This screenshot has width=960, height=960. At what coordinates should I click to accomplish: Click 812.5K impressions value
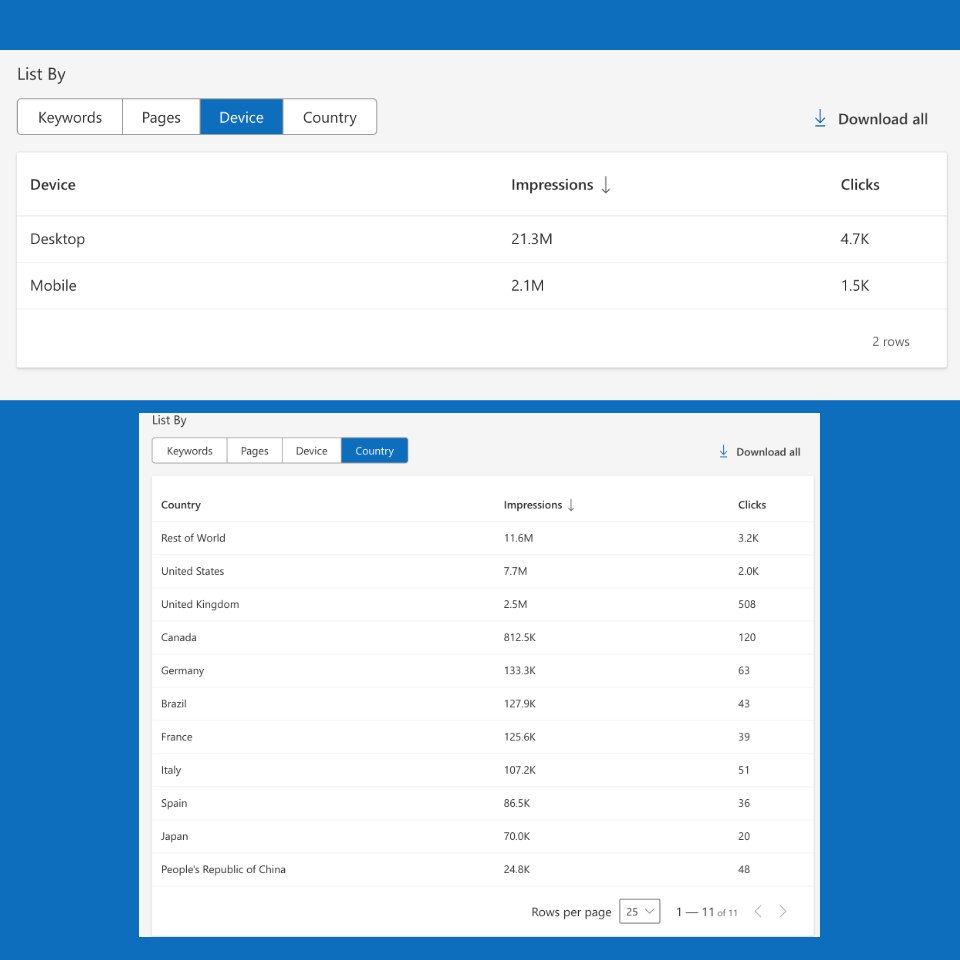click(x=519, y=637)
